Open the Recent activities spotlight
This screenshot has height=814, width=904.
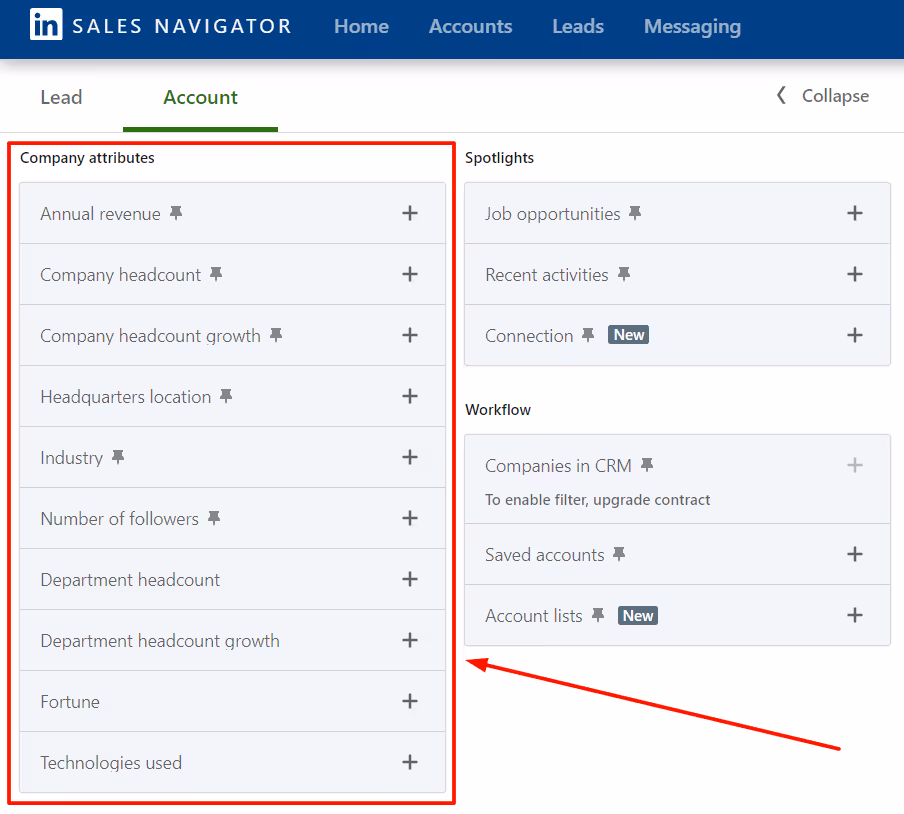[x=855, y=274]
